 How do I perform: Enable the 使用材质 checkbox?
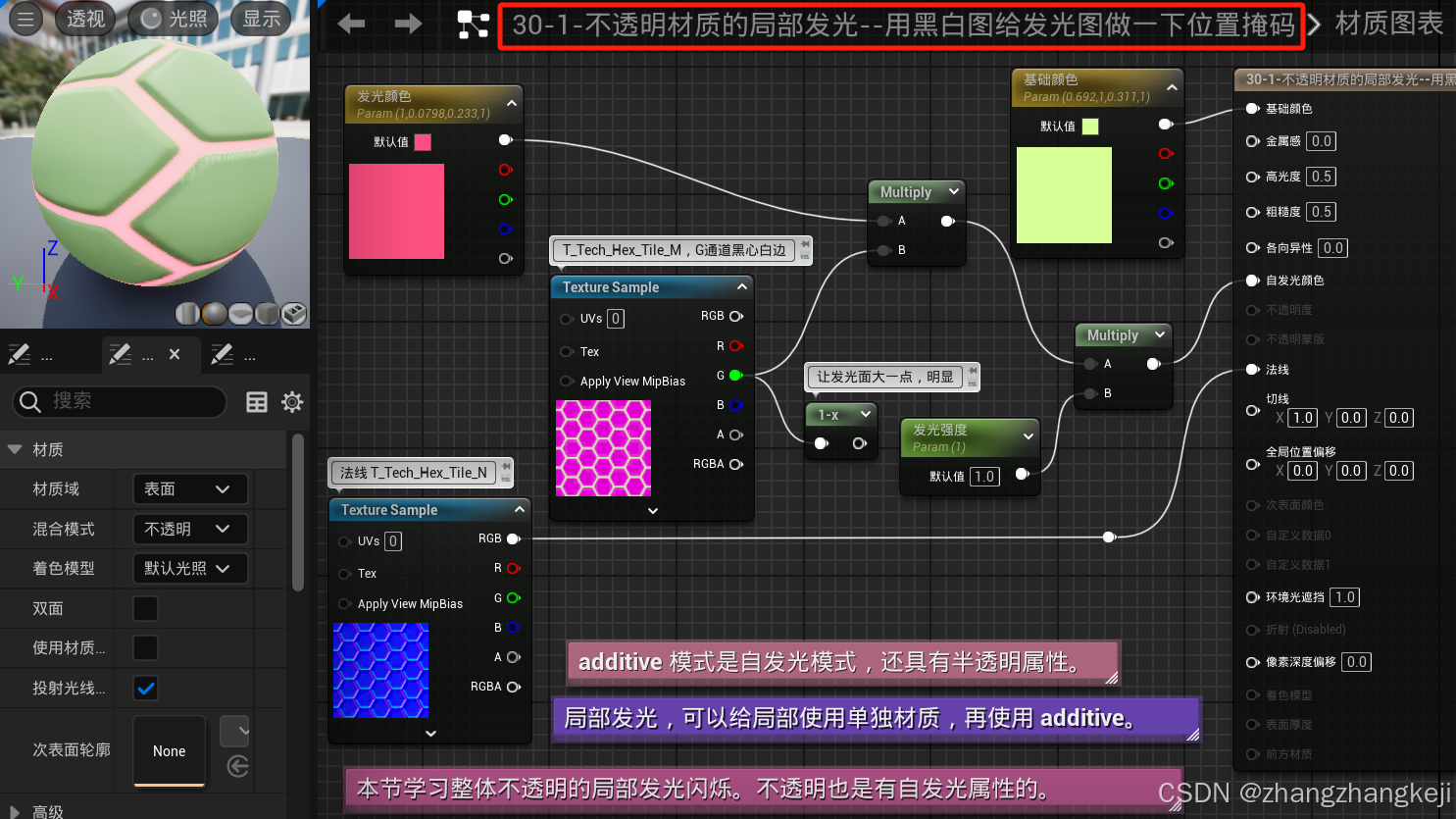[144, 648]
